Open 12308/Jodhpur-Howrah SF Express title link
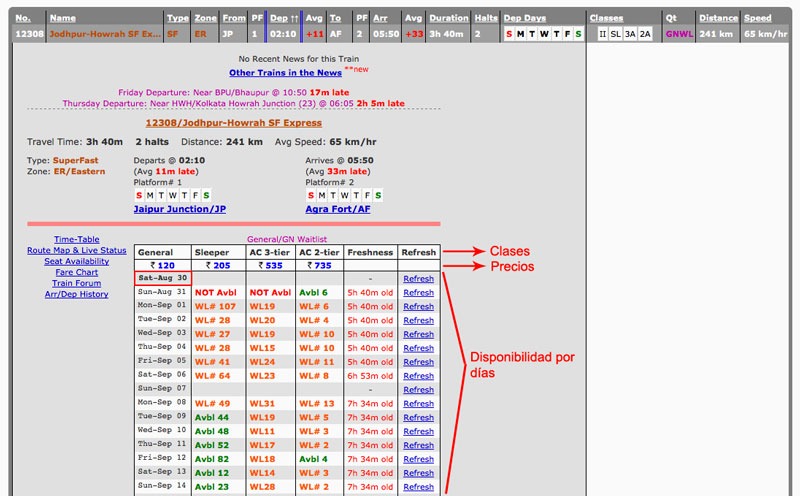This screenshot has width=800, height=496. [x=234, y=123]
